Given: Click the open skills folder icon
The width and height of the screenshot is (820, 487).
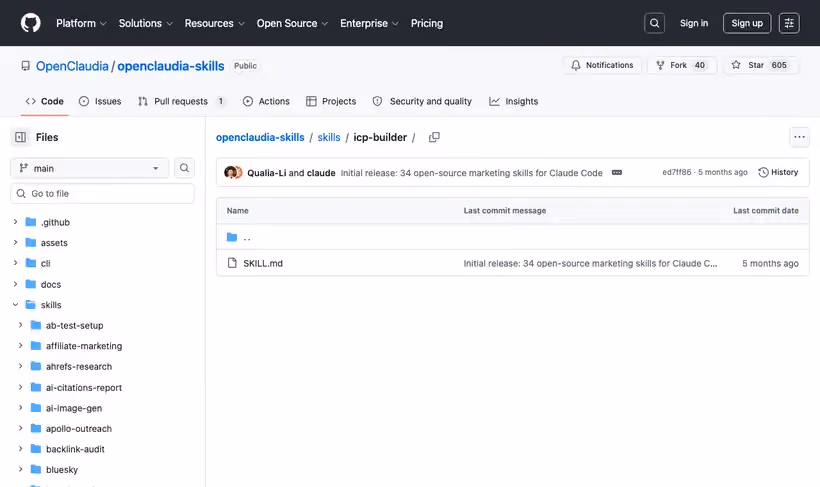Looking at the screenshot, I should (x=31, y=304).
